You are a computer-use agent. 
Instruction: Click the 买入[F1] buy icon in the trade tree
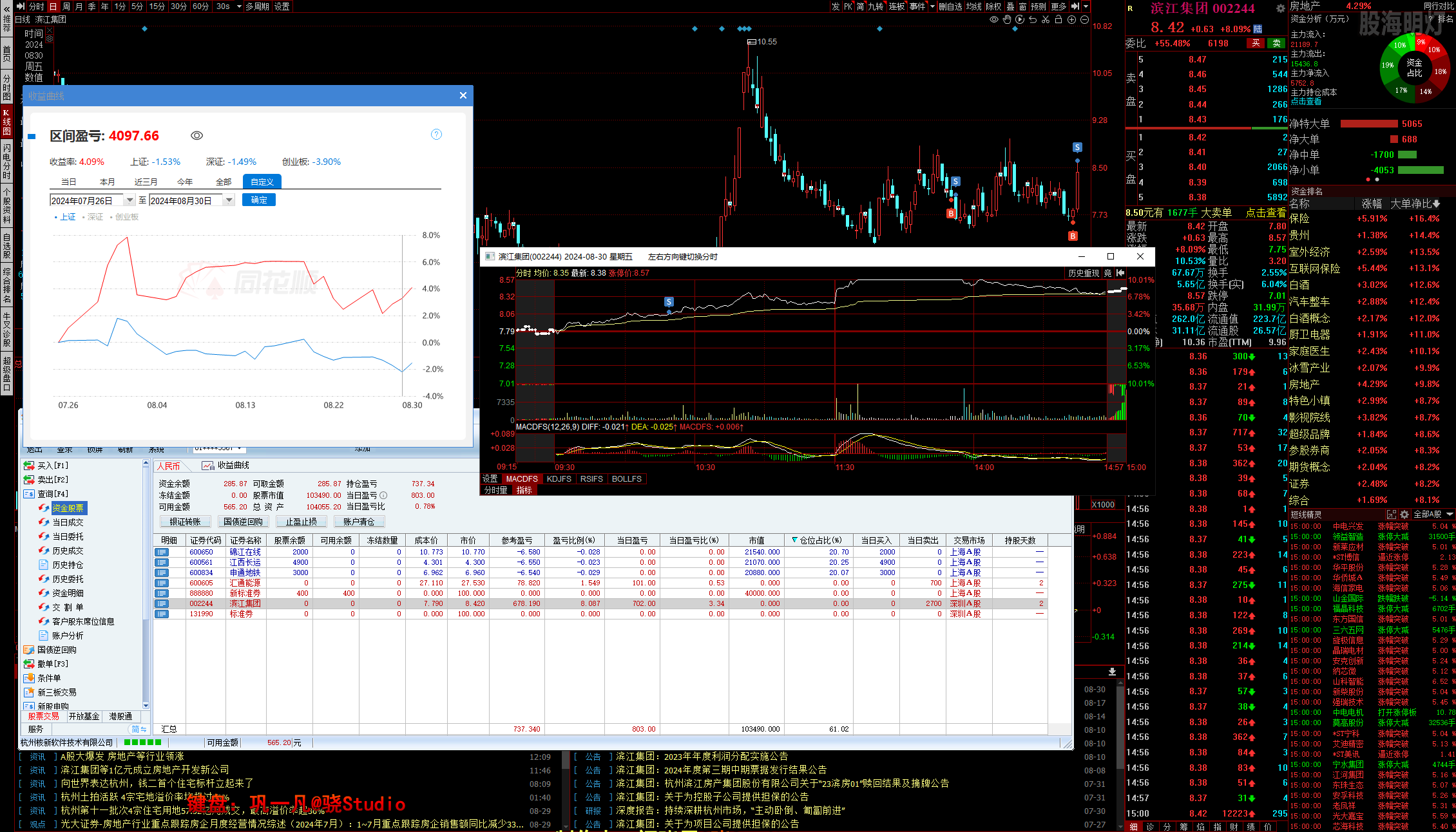(x=29, y=466)
